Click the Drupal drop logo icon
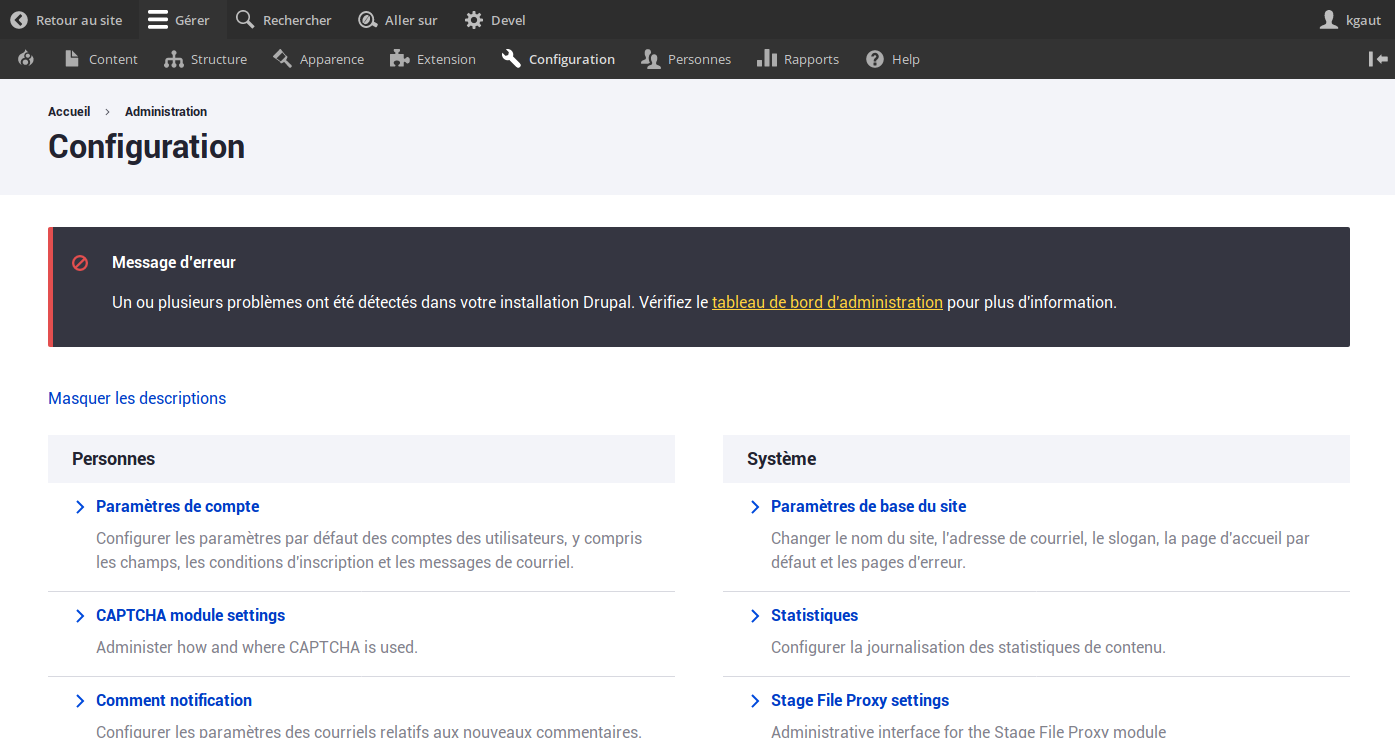1395x738 pixels. click(x=27, y=59)
